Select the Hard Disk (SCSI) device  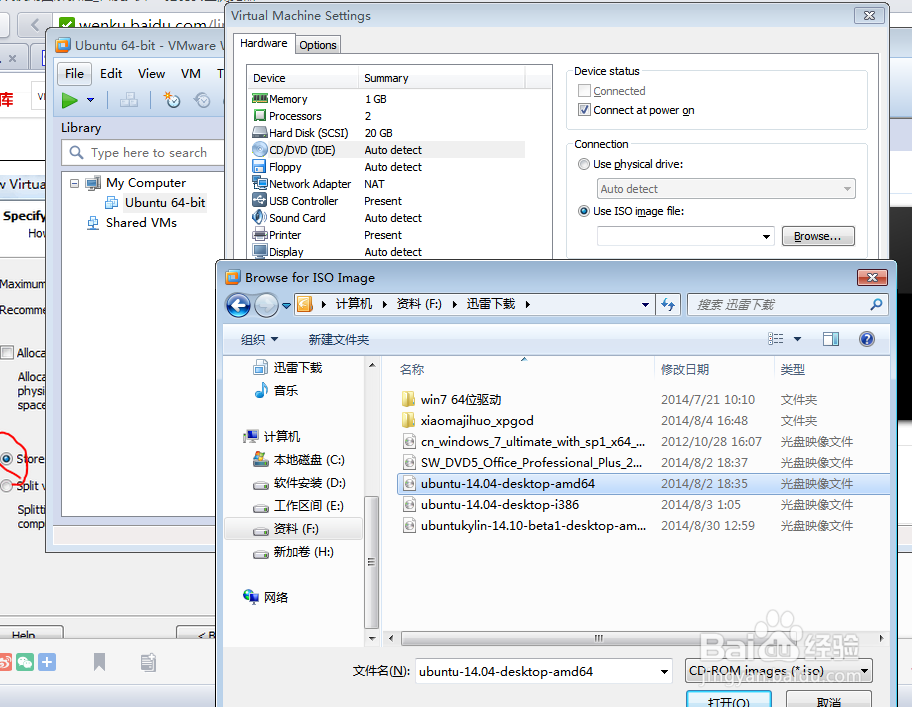388,133
